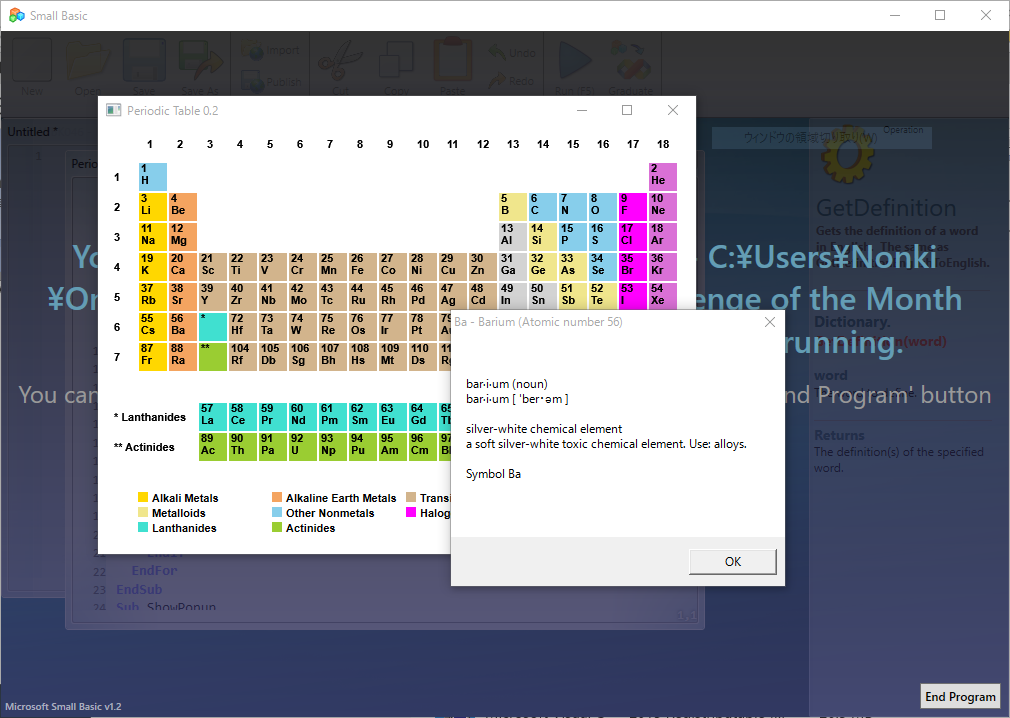Select Hydrogen in the periodic table

[152, 176]
